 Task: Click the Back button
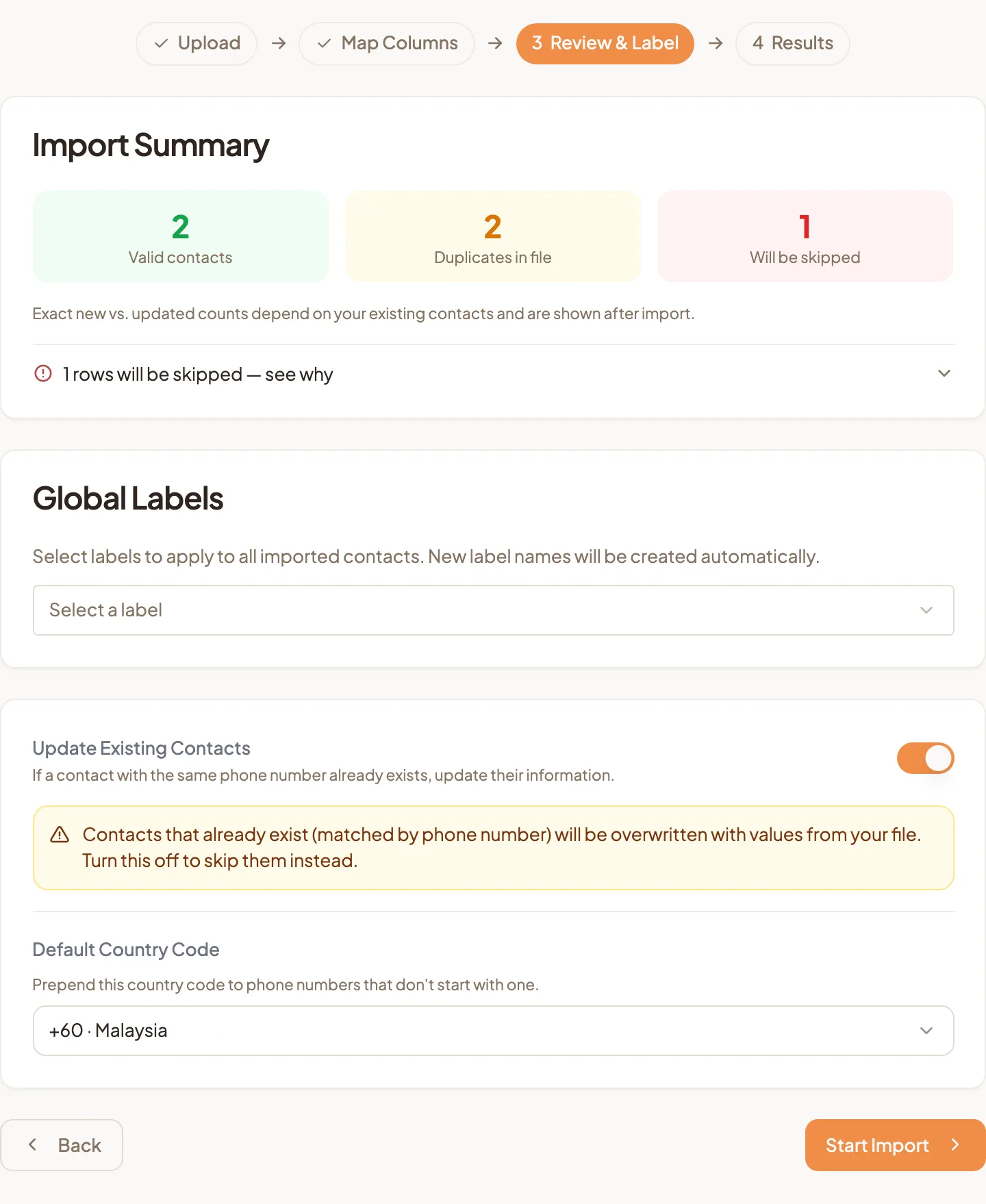(62, 1145)
